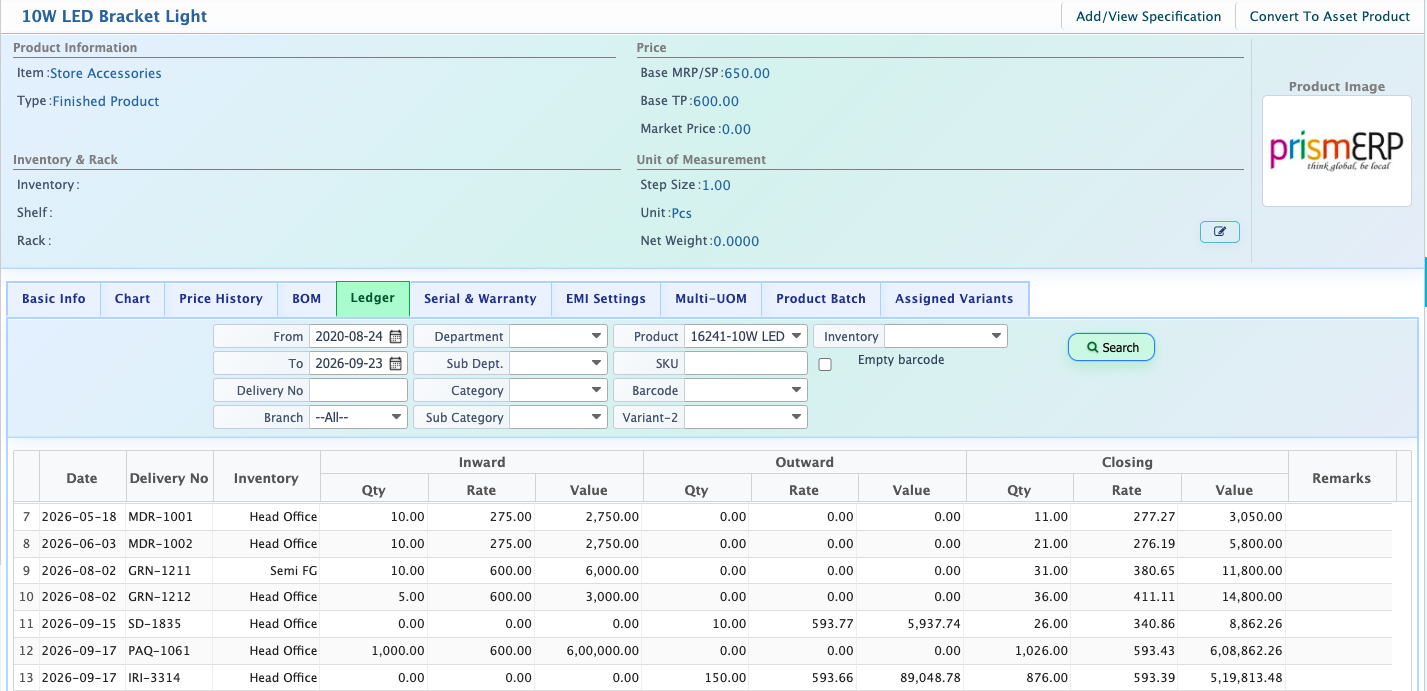
Task: Click the Search button
Action: pos(1111,347)
